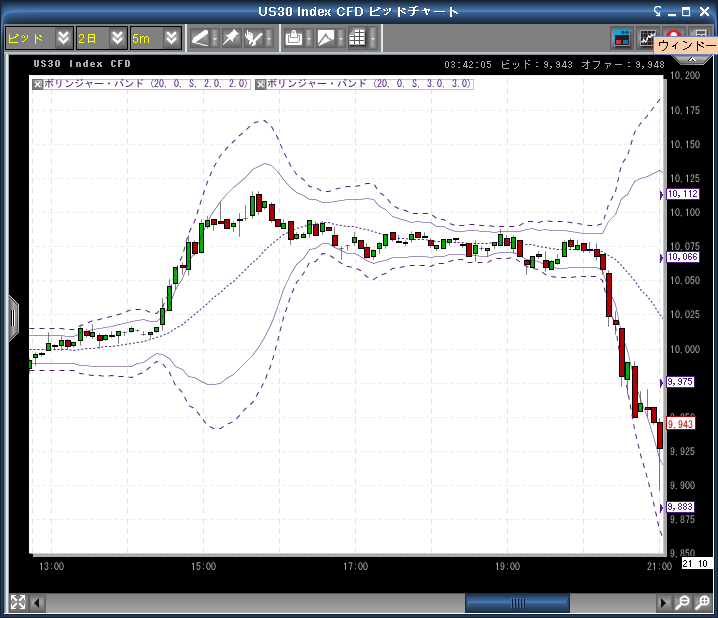Click the fit-to-screen expand icon

(17, 603)
